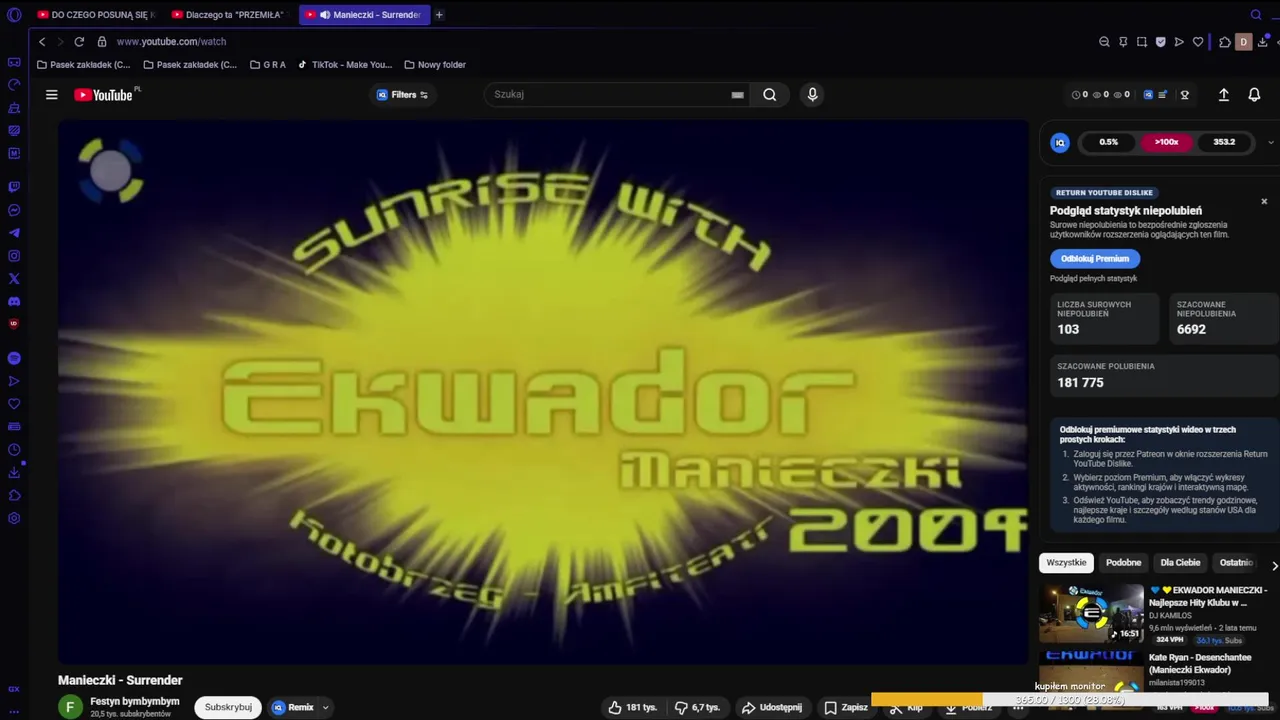Open Twitch in the Opera sidebar
This screenshot has height=720, width=1280.
(x=14, y=187)
